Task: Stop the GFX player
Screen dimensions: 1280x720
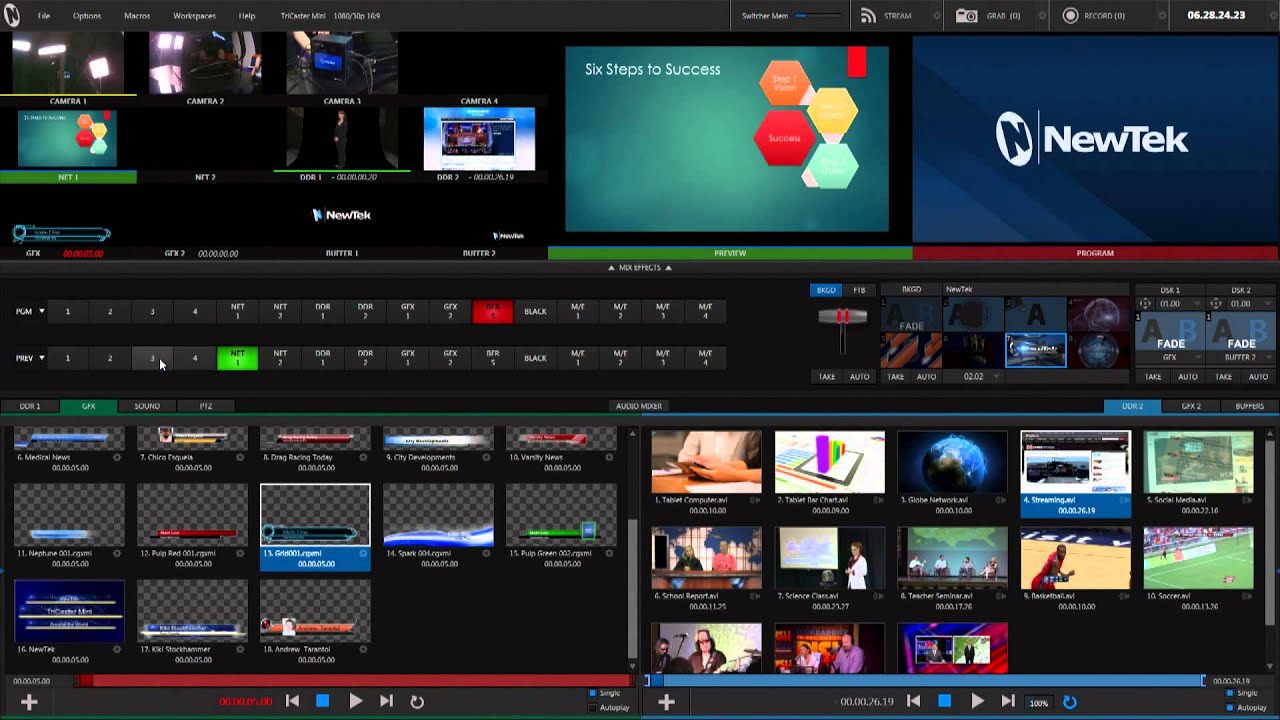Action: click(x=323, y=701)
